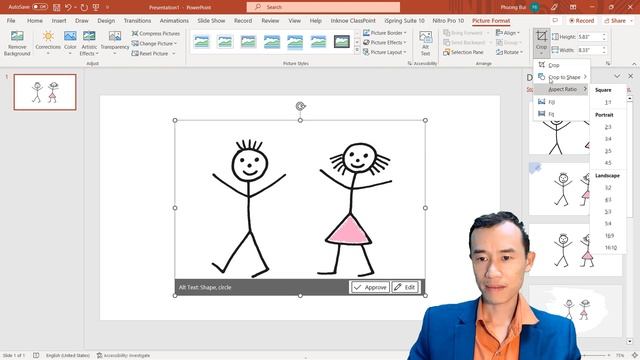The width and height of the screenshot is (640, 360).
Task: Open the Change Picture dropdown
Action: (x=154, y=43)
